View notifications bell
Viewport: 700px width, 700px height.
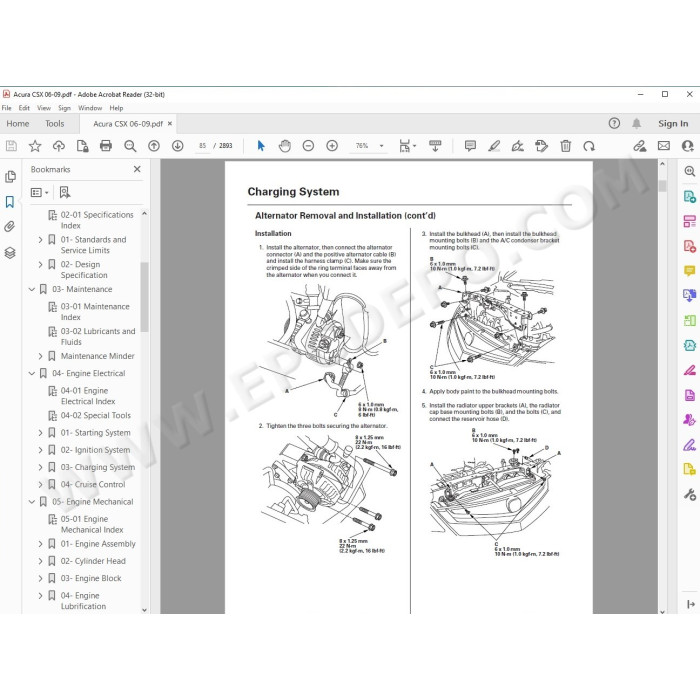click(x=637, y=123)
